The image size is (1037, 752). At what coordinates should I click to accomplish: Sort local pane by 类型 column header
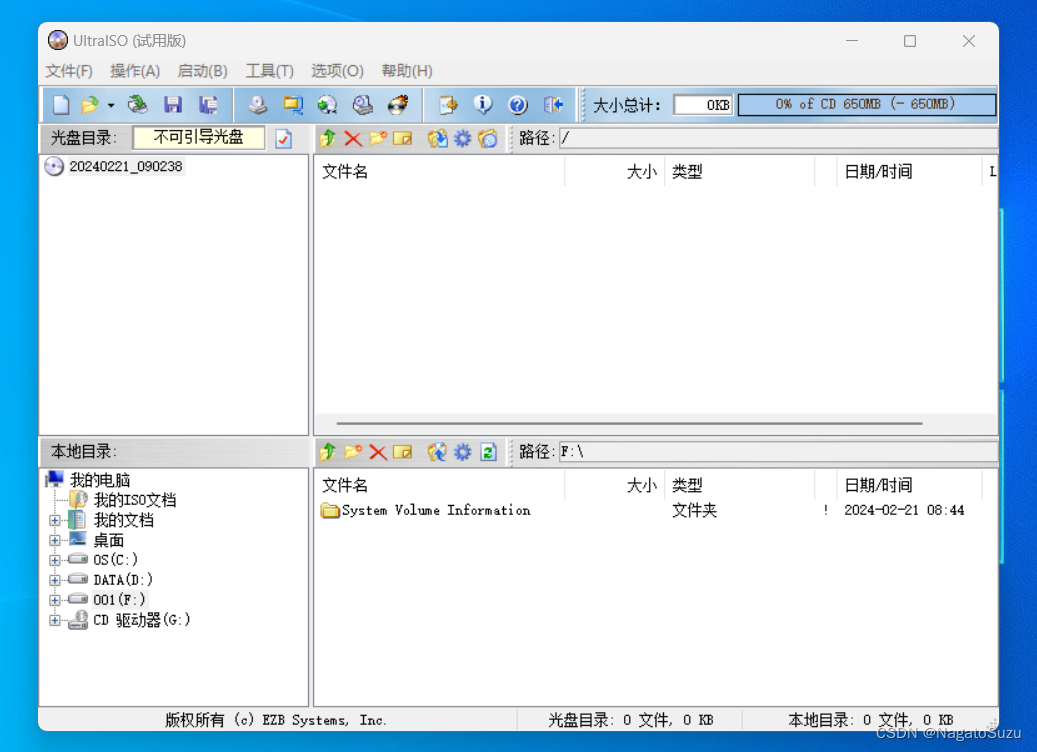739,485
